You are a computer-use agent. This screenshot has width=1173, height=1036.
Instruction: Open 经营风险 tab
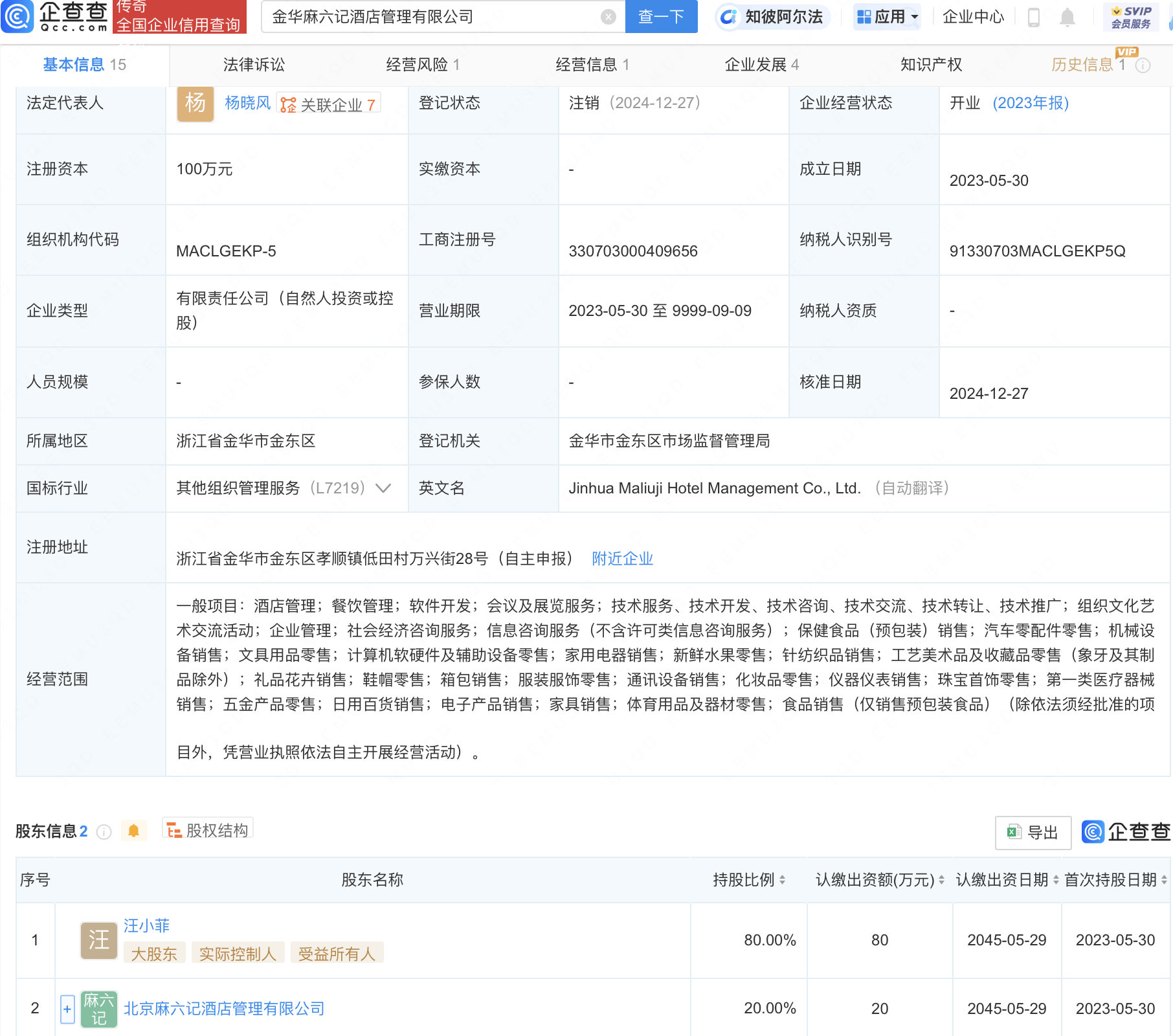tap(423, 65)
